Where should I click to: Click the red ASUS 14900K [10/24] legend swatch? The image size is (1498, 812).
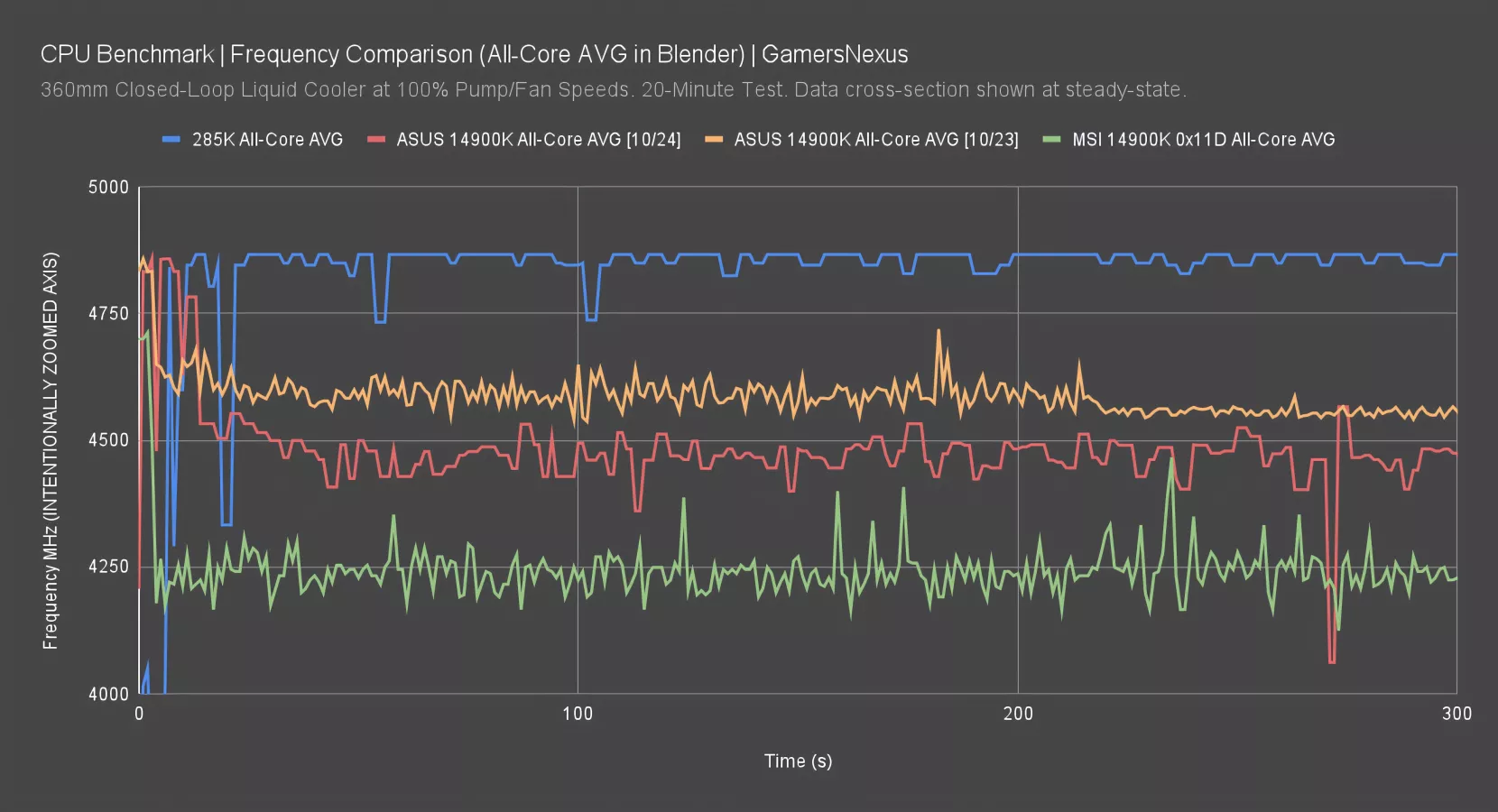coord(376,140)
